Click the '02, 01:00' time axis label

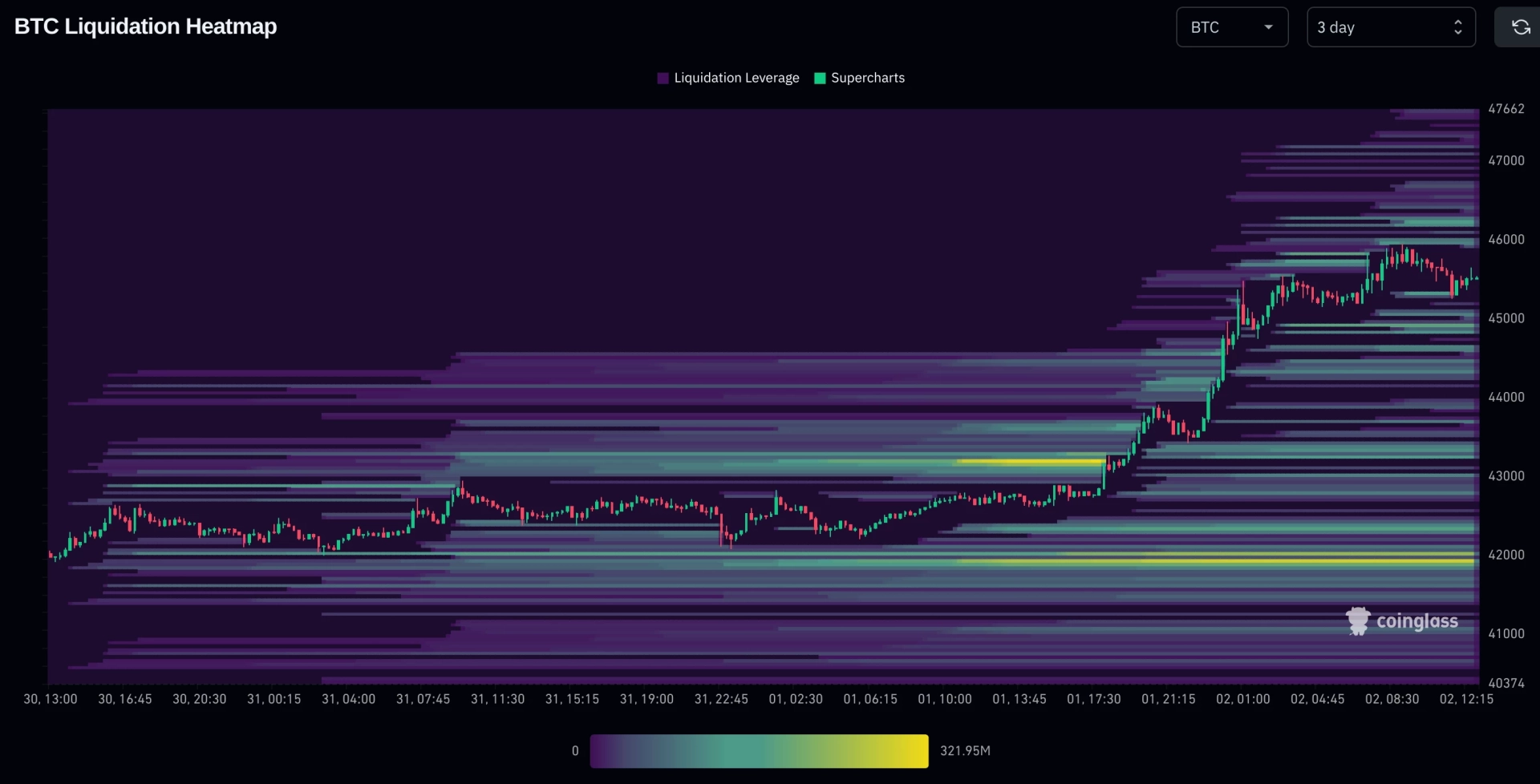coord(1243,699)
